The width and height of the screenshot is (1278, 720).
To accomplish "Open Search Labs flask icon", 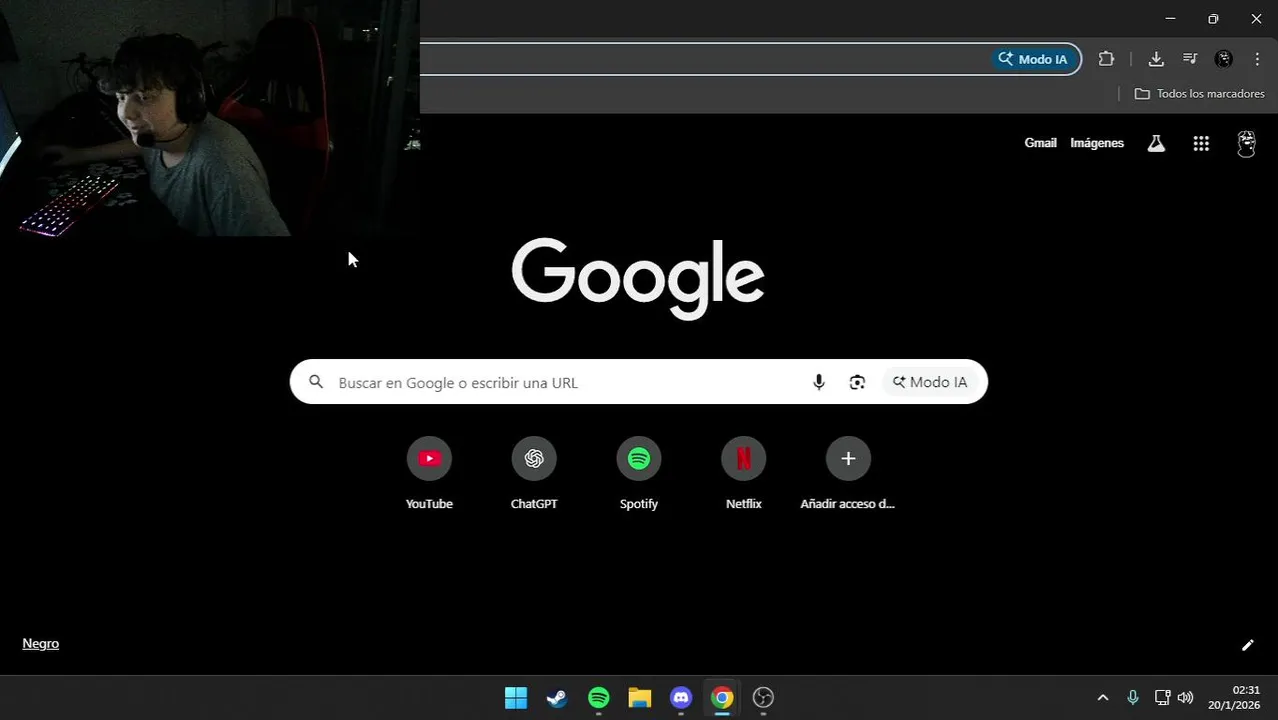I will click(x=1156, y=143).
